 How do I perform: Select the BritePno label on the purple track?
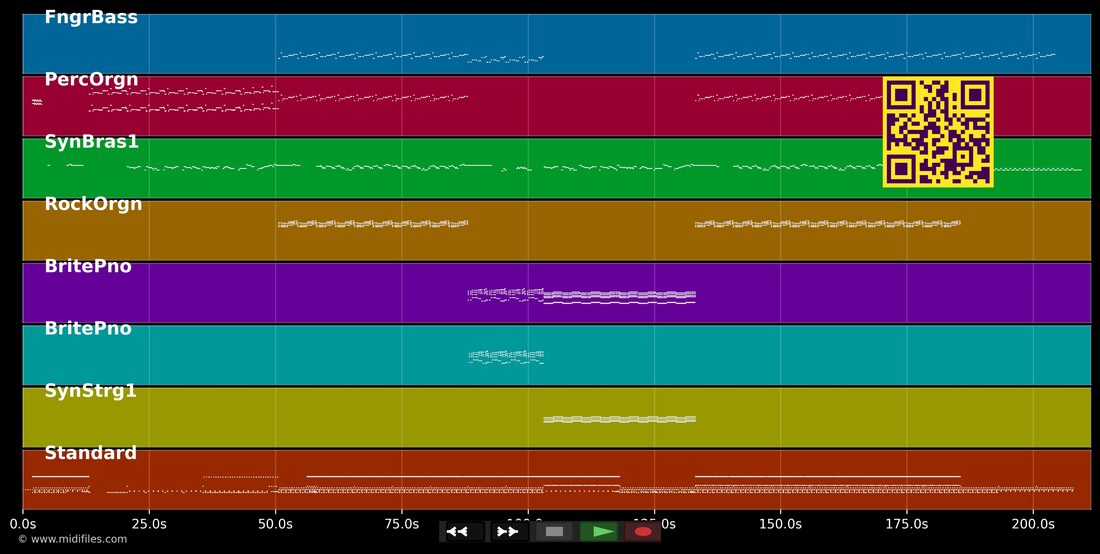point(88,266)
